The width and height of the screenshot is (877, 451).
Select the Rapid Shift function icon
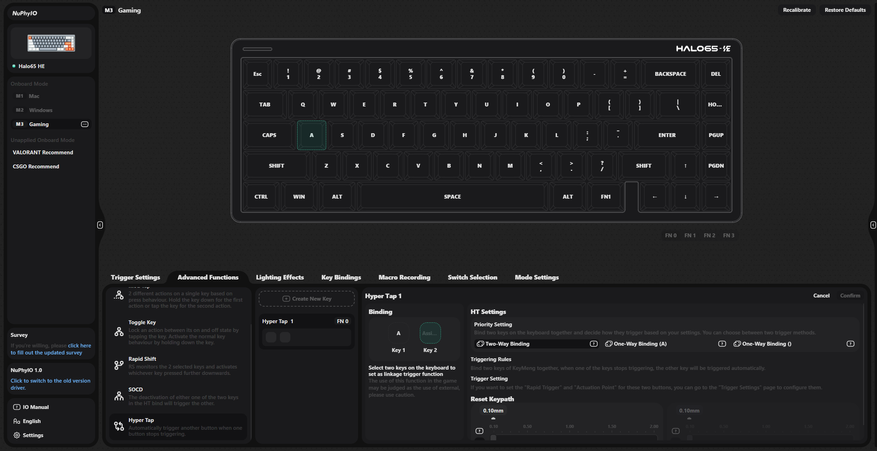pyautogui.click(x=119, y=365)
